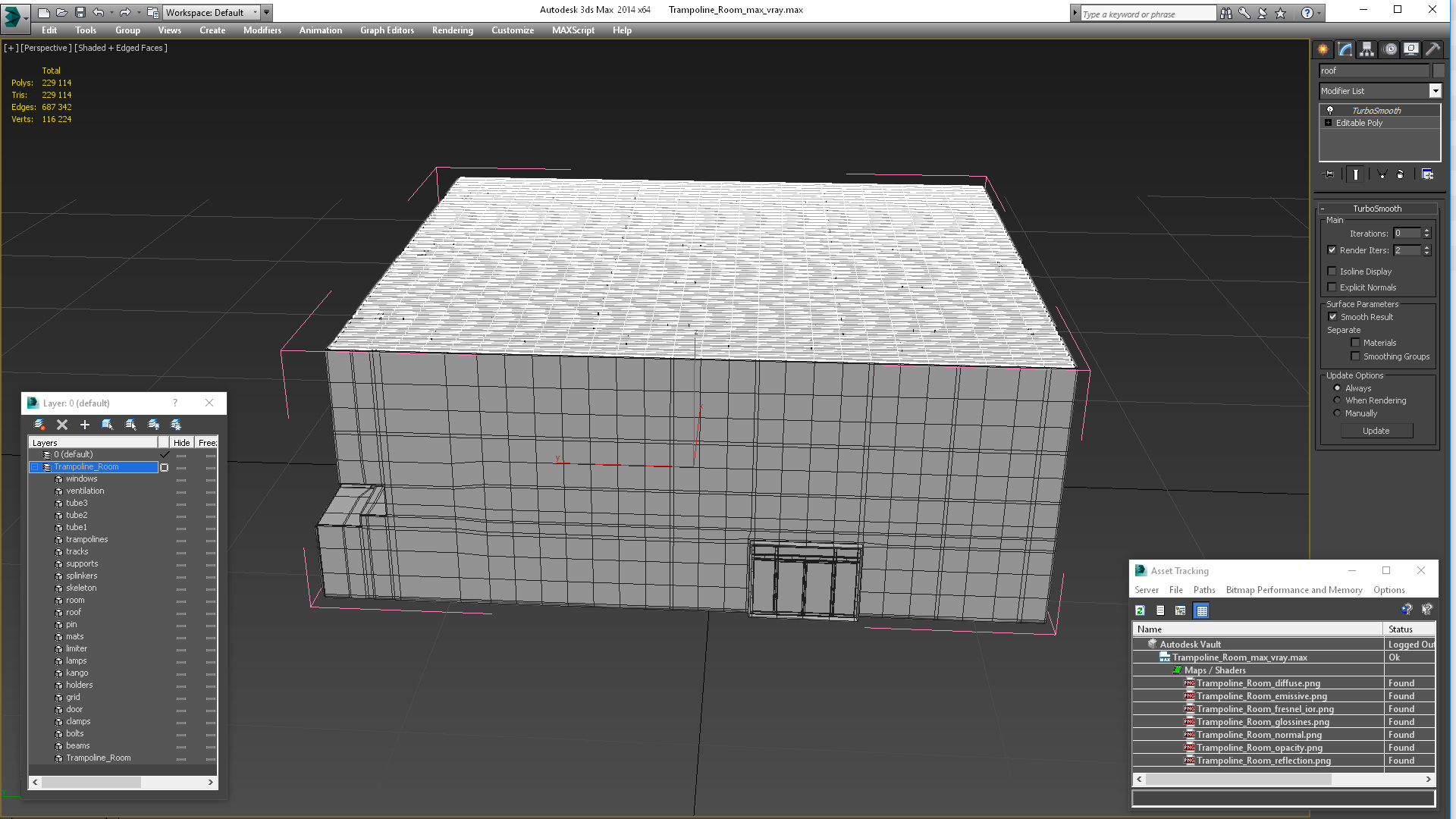
Task: Open Paths menu in Asset Tracking
Action: [1204, 590]
